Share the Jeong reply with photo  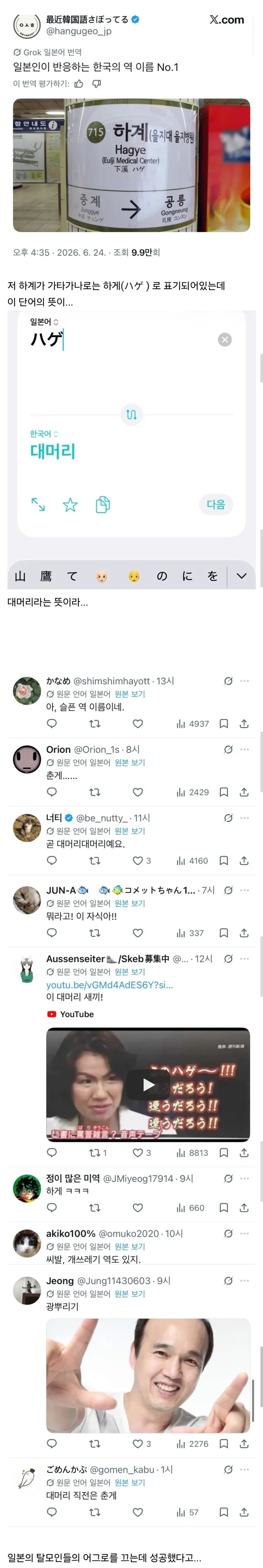(244, 1444)
